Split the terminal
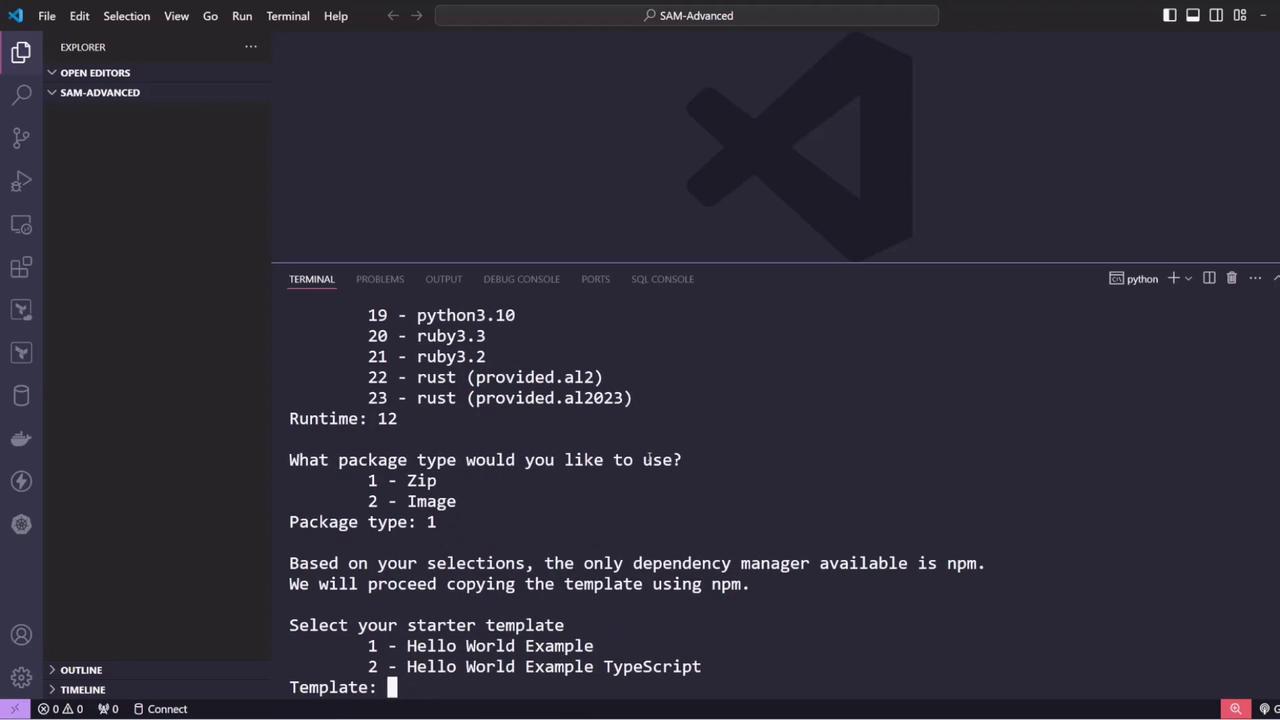 coord(1209,278)
